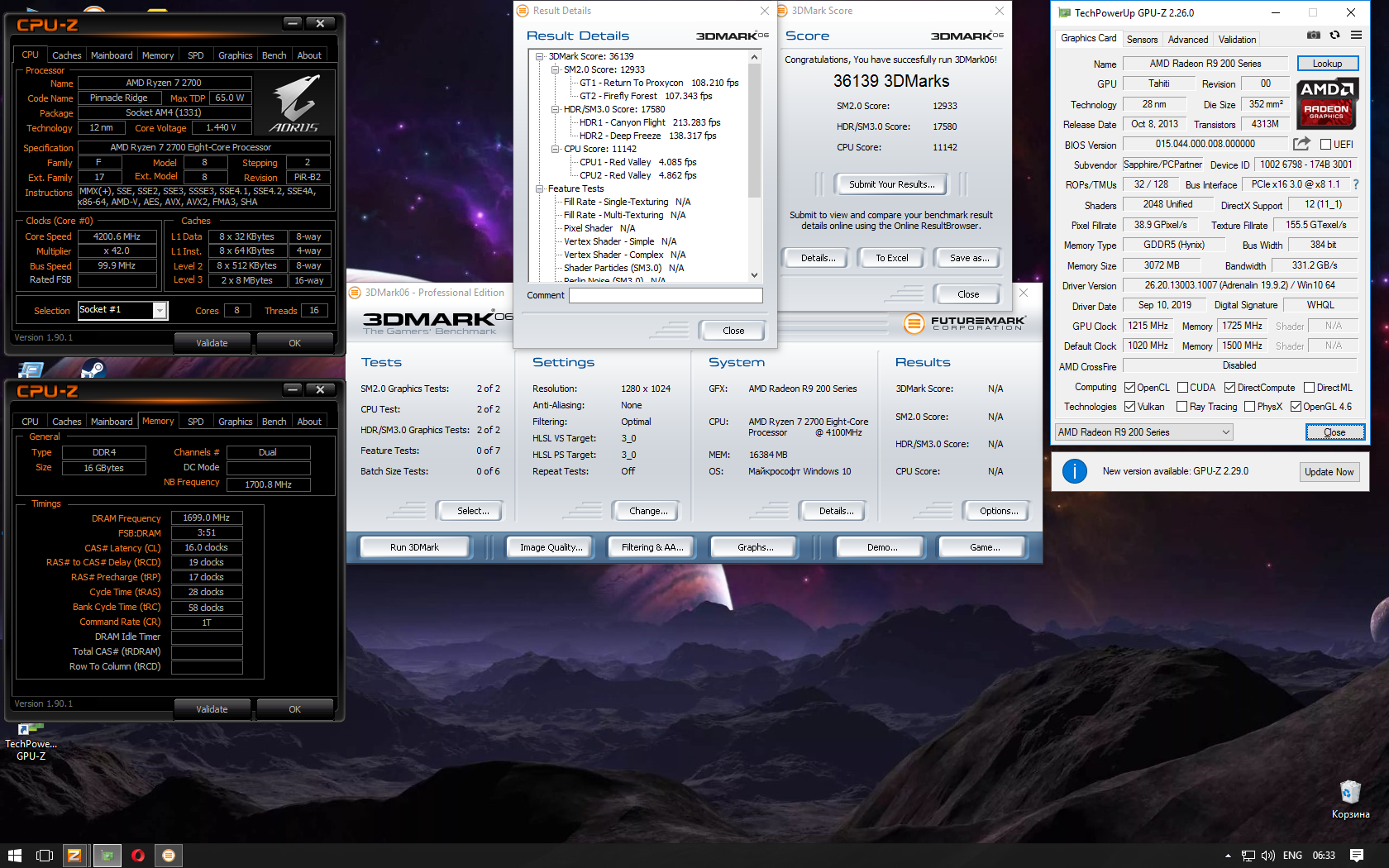Toggle the OpenCL checkbox
Viewport: 1389px width, 868px height.
coord(1129,387)
